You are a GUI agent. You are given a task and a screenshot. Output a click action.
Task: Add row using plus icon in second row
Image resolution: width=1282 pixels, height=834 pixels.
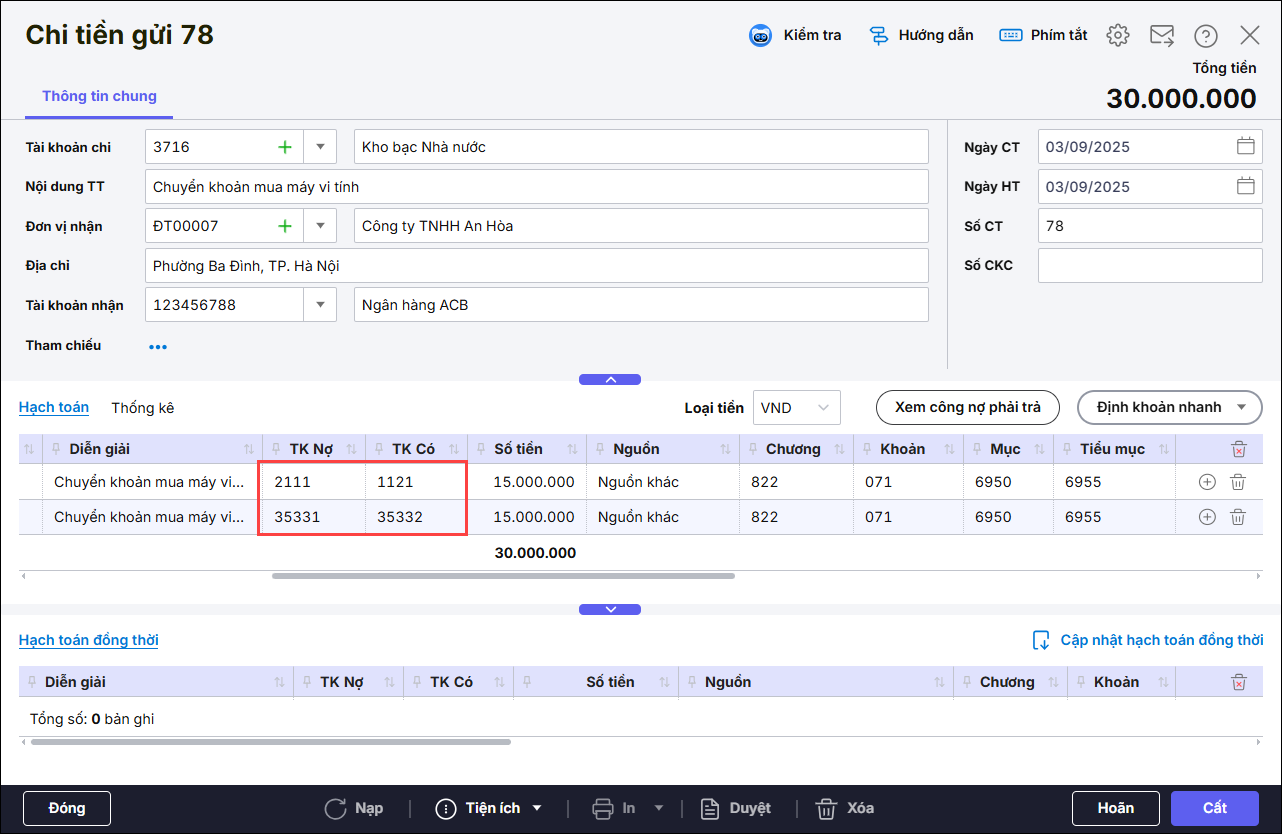pyautogui.click(x=1207, y=517)
